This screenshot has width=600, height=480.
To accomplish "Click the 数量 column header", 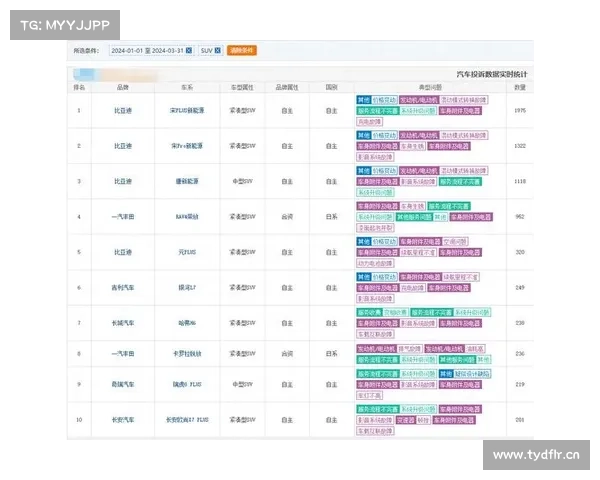I will click(520, 87).
